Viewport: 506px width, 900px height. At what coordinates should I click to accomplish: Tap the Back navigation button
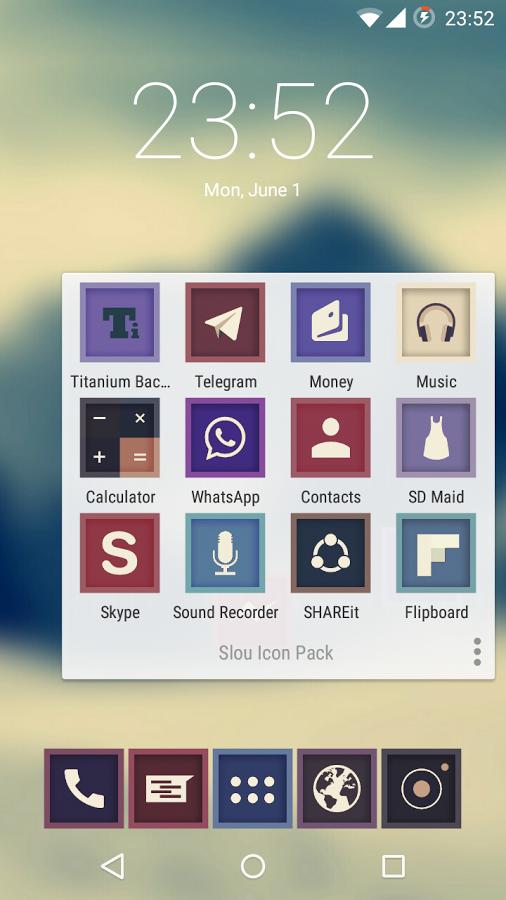coord(112,866)
